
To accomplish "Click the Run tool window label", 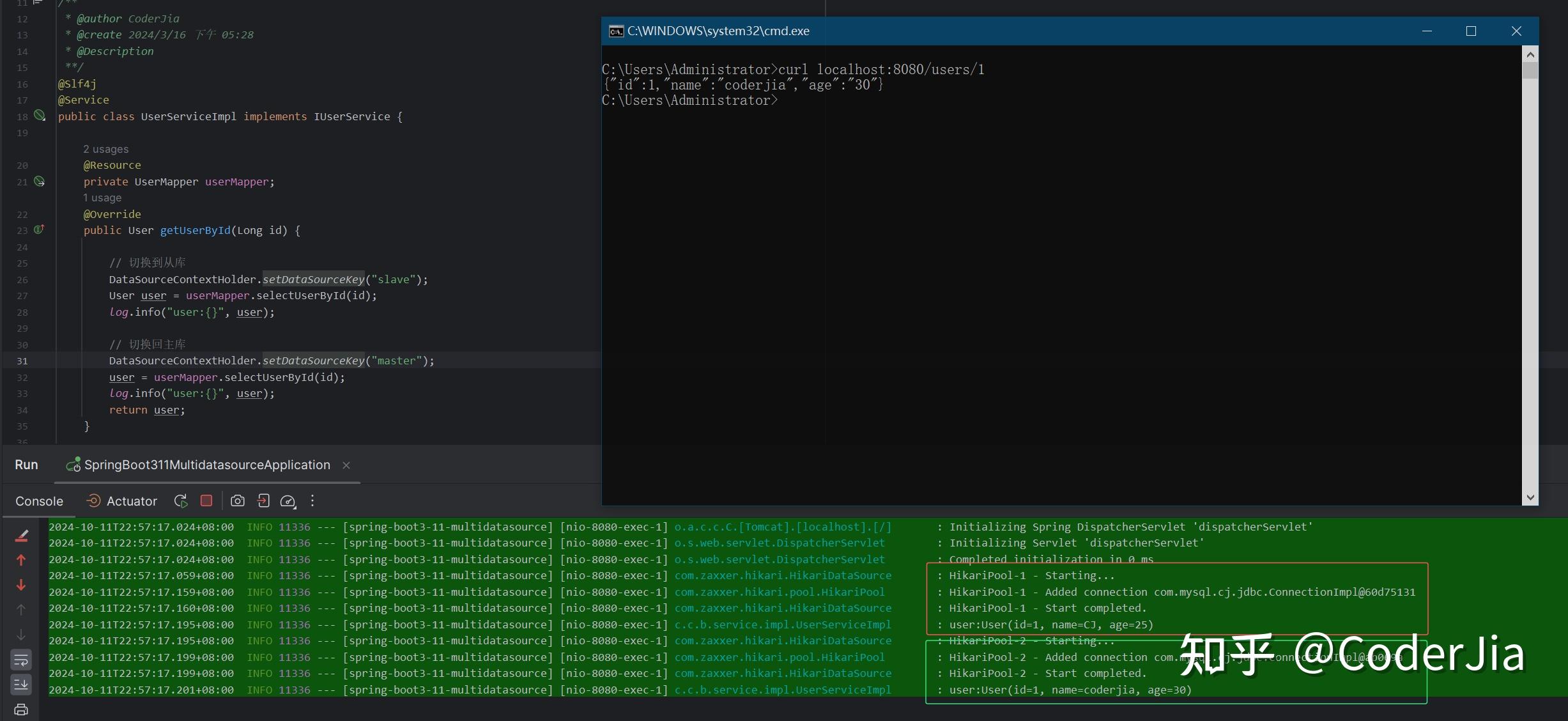I will pyautogui.click(x=26, y=465).
